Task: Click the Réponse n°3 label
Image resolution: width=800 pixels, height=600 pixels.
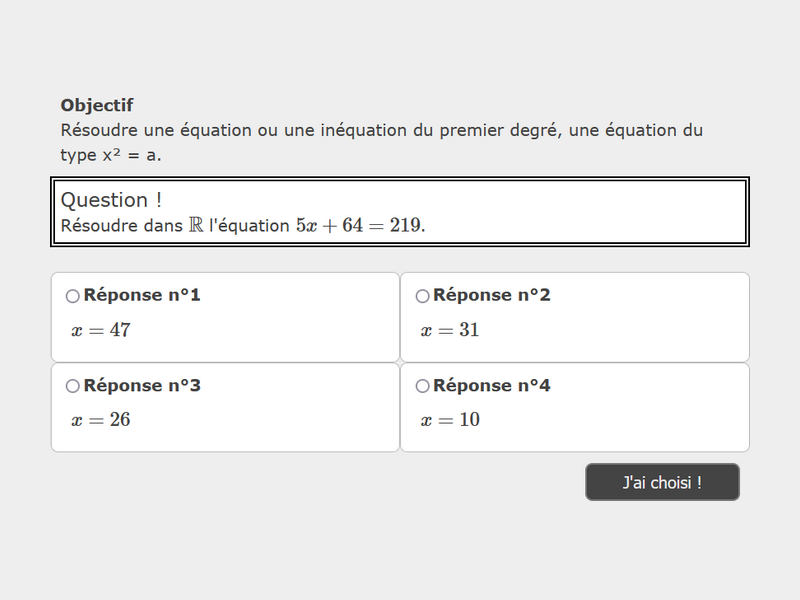Action: 142,385
